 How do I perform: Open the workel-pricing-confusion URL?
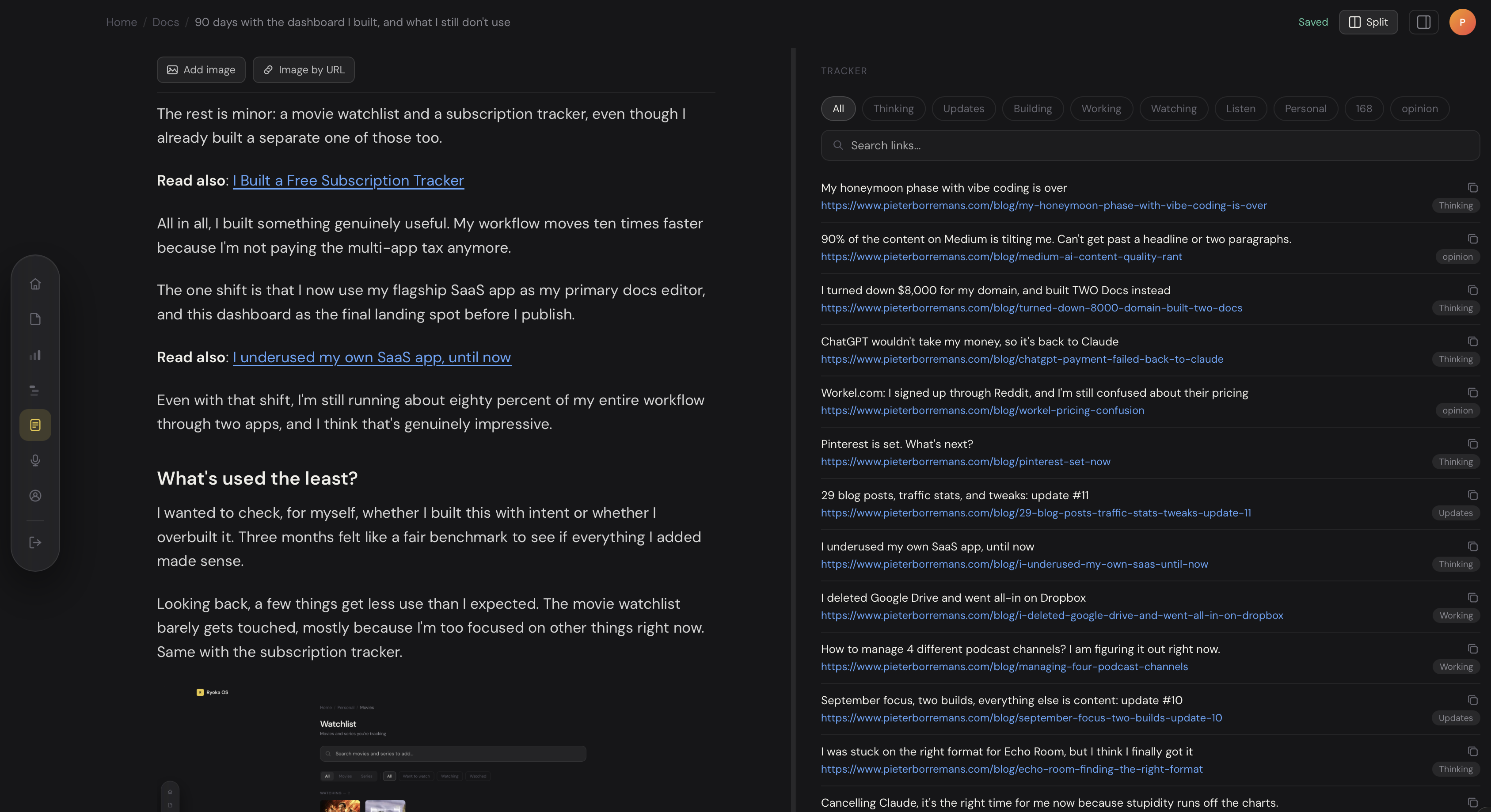[982, 410]
